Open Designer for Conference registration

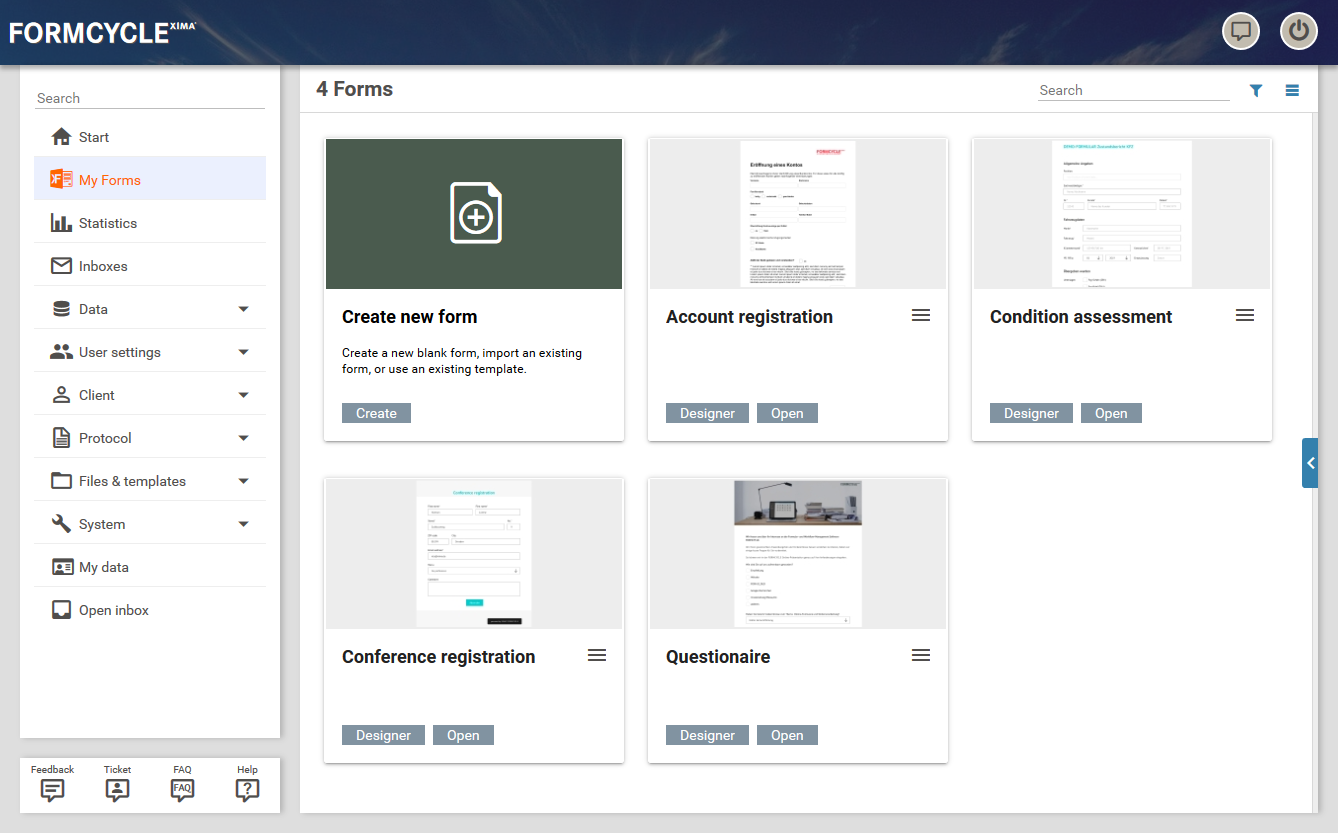pos(383,735)
